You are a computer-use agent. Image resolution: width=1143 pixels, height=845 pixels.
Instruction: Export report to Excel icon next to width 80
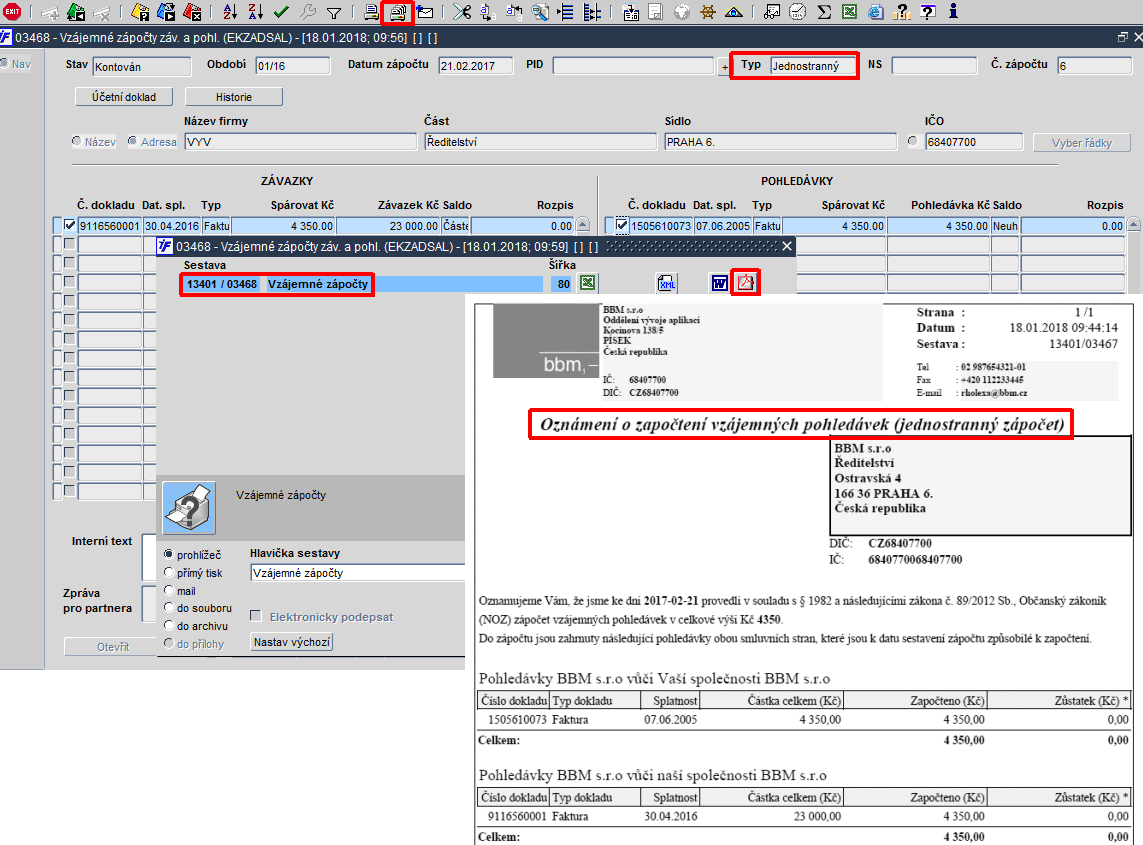tap(588, 283)
